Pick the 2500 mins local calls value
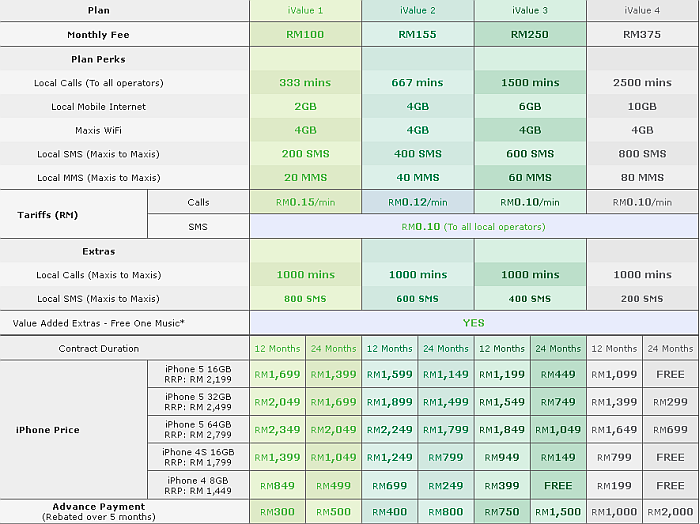 point(642,82)
